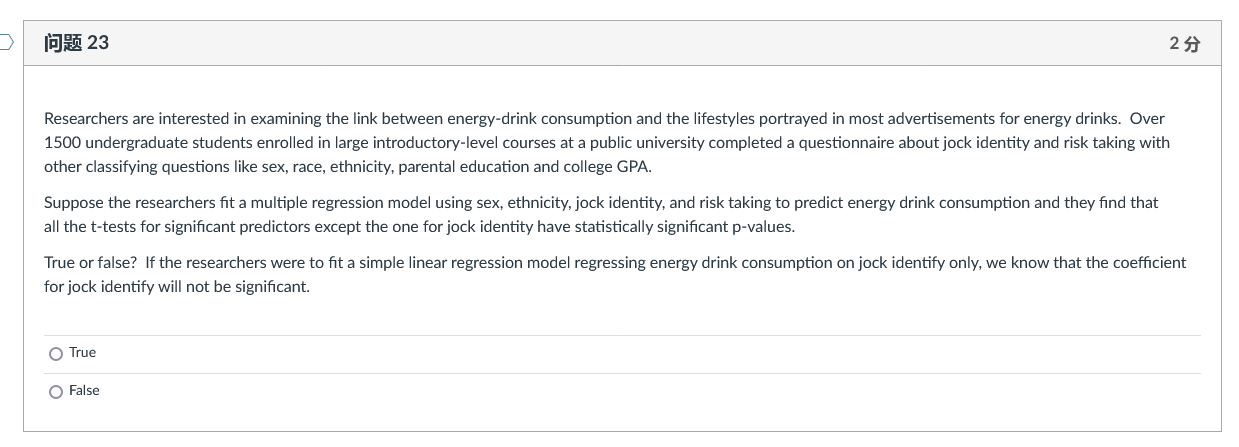Select the True radio button
This screenshot has width=1239, height=447.
tap(55, 353)
